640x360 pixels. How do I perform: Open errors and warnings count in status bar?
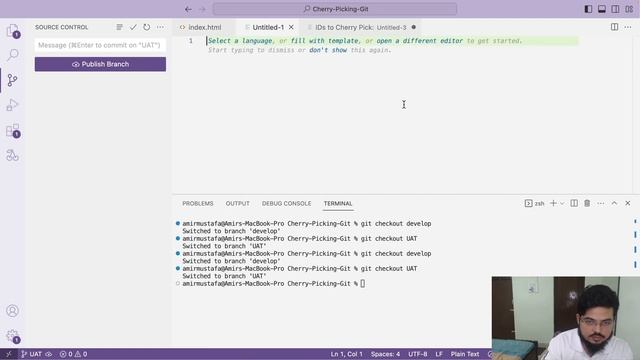(73, 354)
